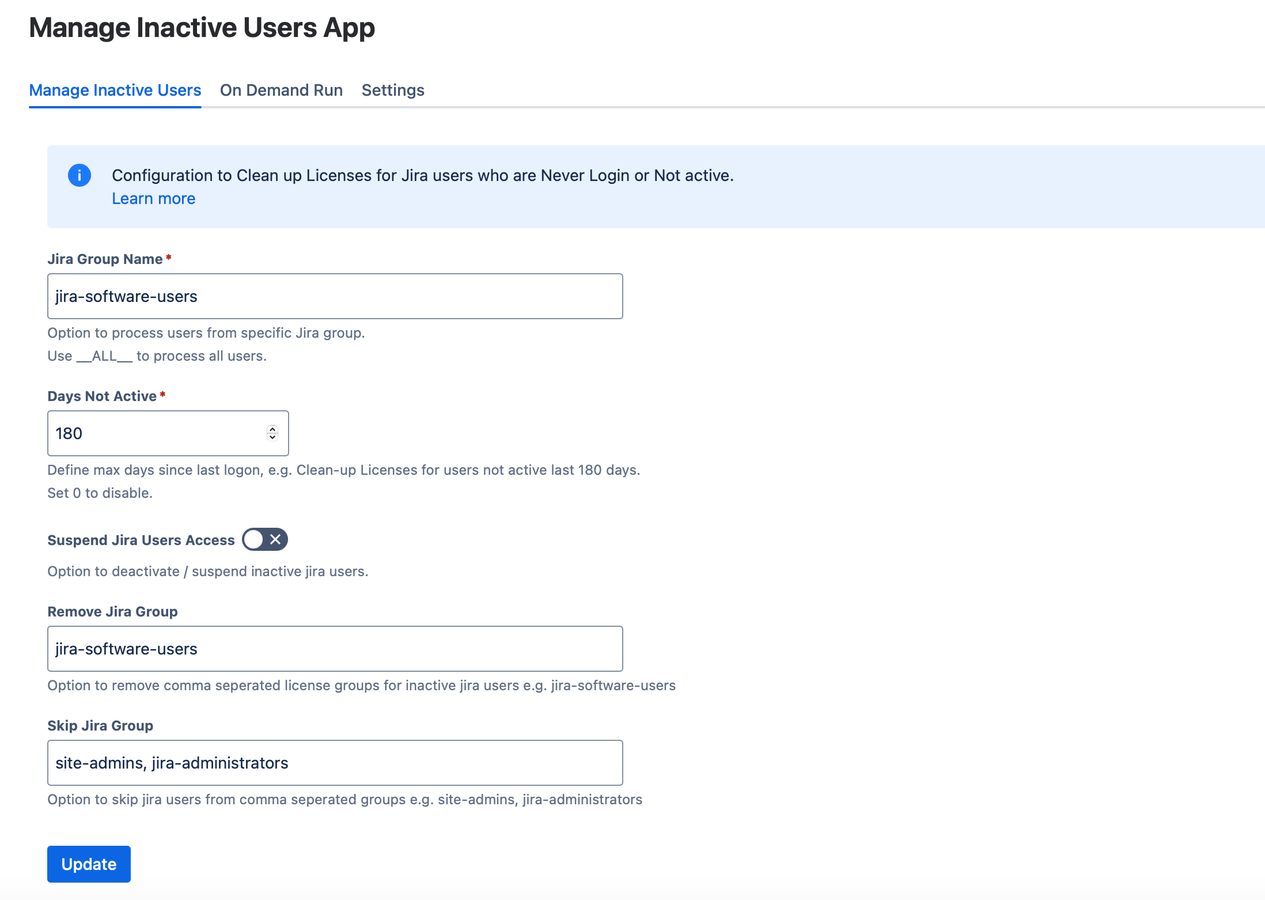Image resolution: width=1265 pixels, height=900 pixels.
Task: Click the 'Use __ALL__ to process all users' hint
Action: 157,356
